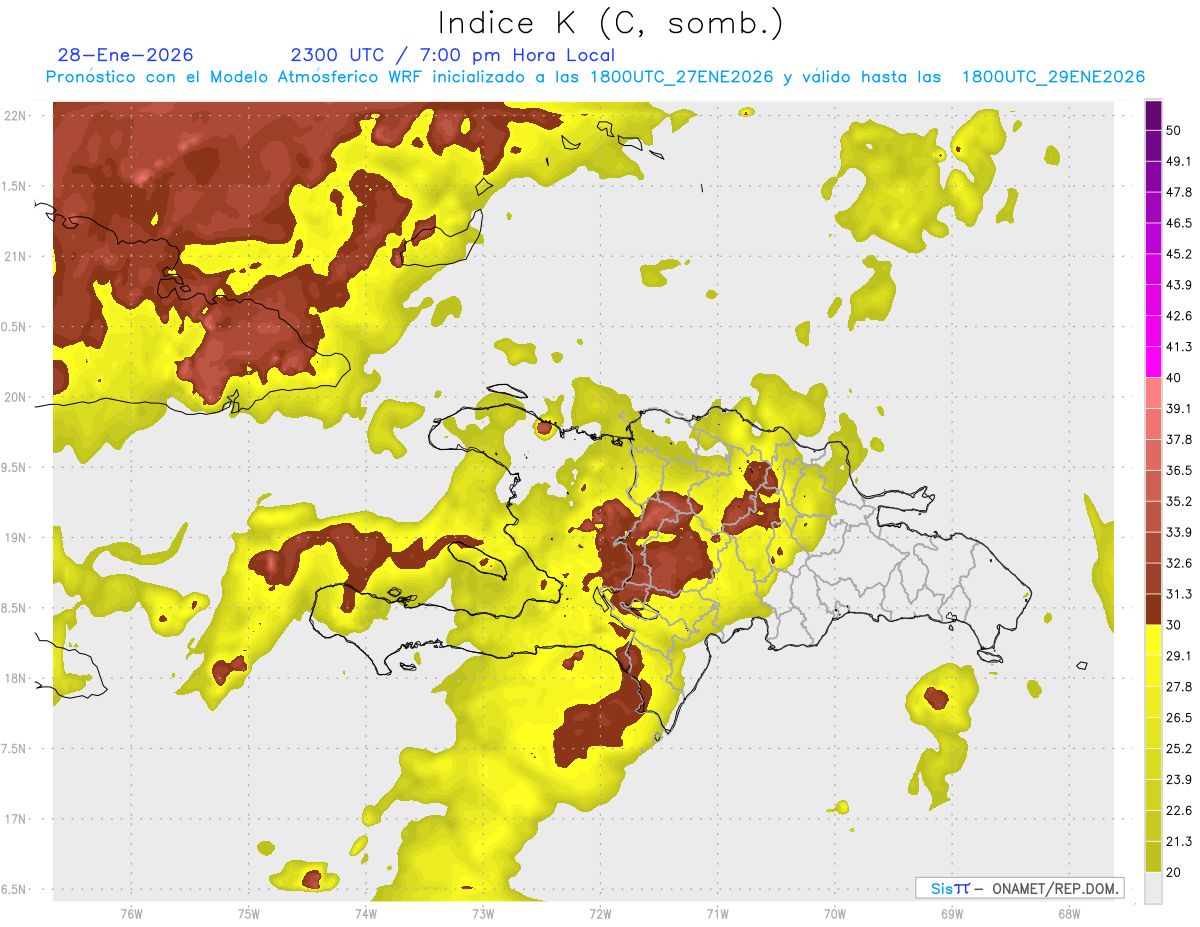1200x927 pixels.
Task: Click the 76W longitude axis label
Action: (132, 913)
